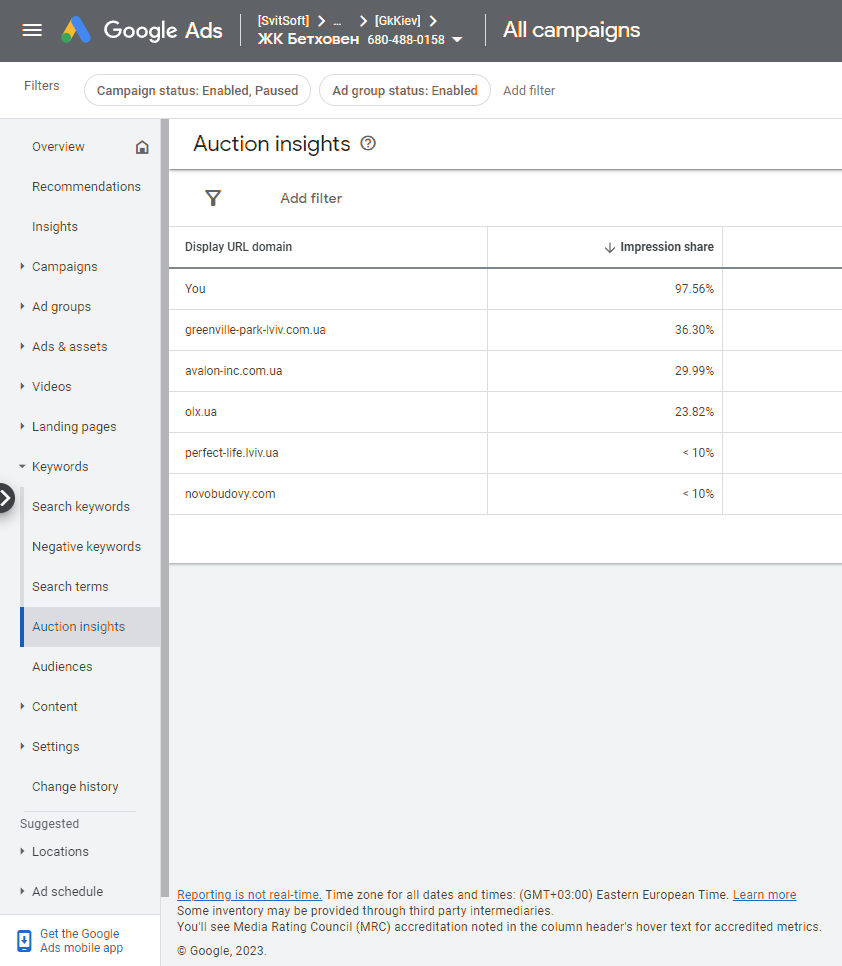This screenshot has height=966, width=842.
Task: Open the [SvitSoft] breadcrumb
Action: (x=283, y=21)
